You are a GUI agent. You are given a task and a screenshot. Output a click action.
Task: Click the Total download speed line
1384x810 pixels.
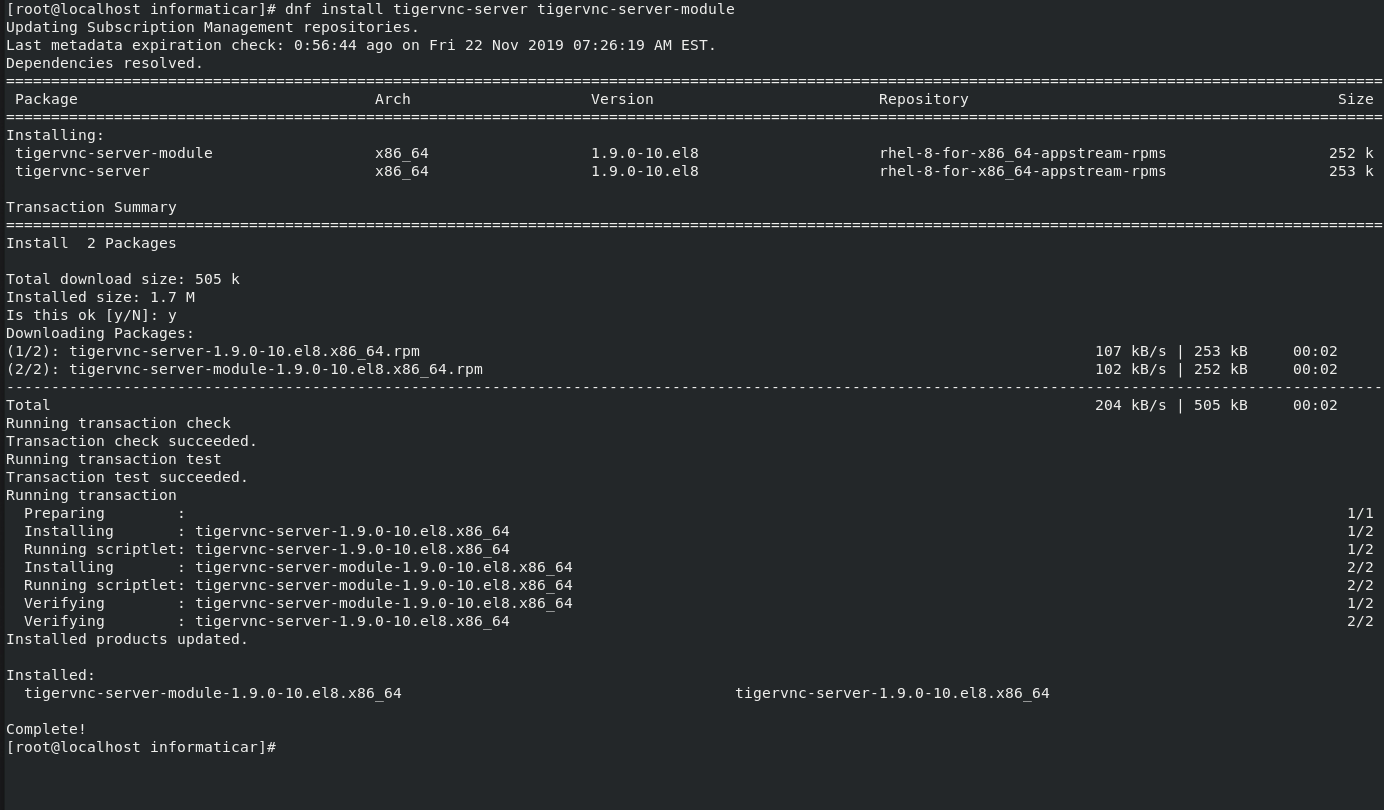coord(672,405)
